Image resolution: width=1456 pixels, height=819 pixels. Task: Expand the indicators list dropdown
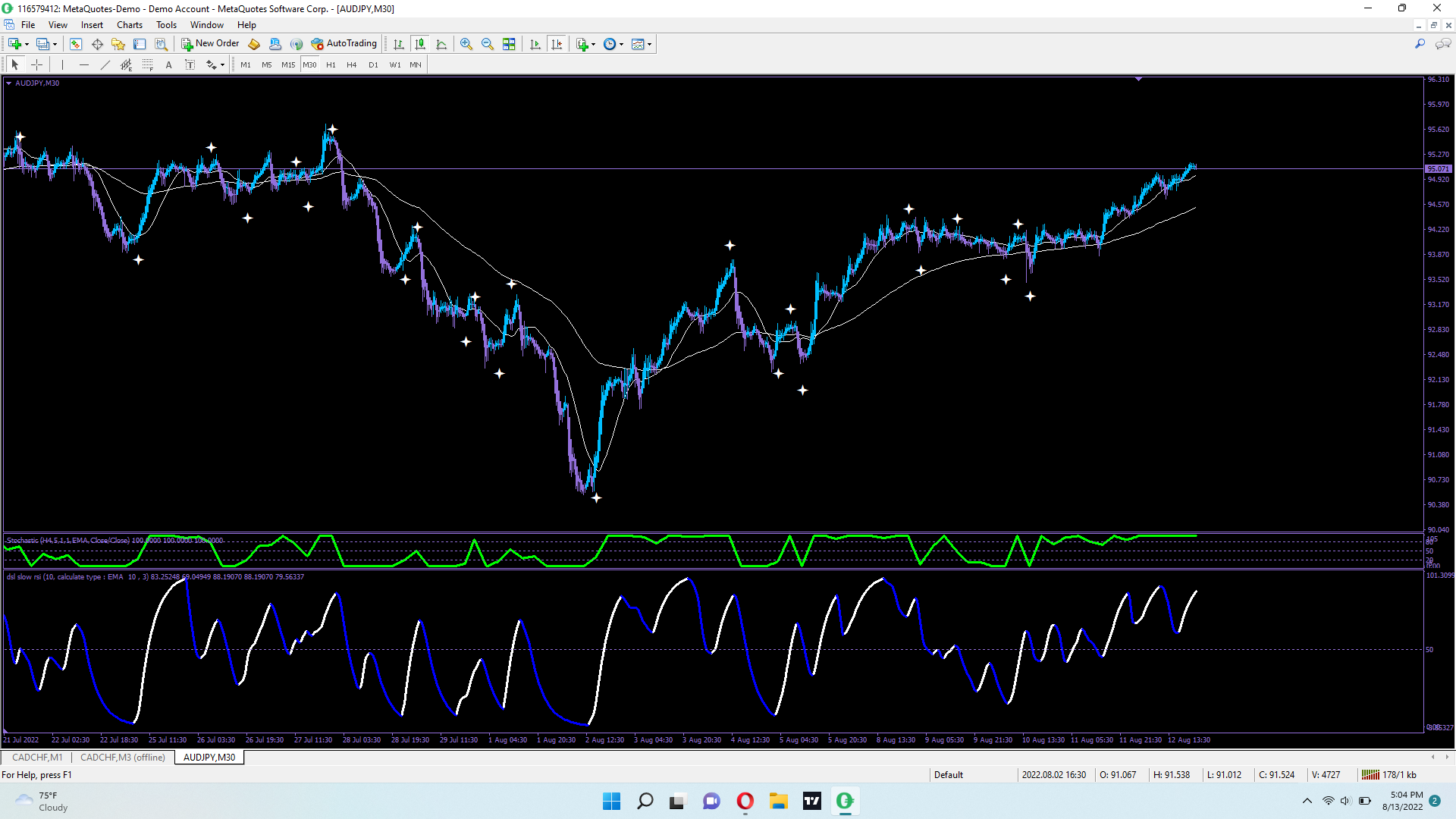coord(593,44)
